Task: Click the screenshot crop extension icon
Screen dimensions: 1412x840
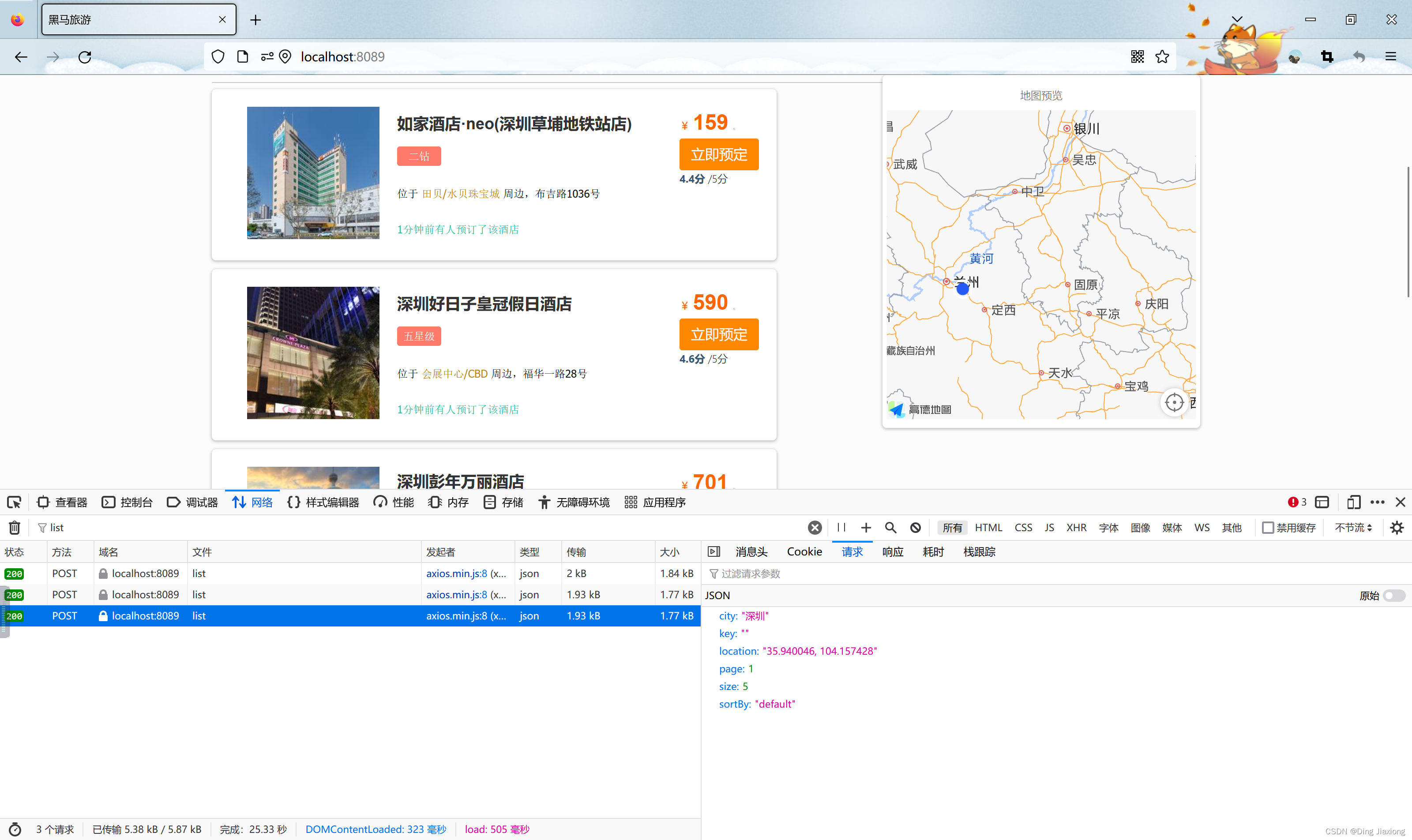Action: [x=1327, y=56]
